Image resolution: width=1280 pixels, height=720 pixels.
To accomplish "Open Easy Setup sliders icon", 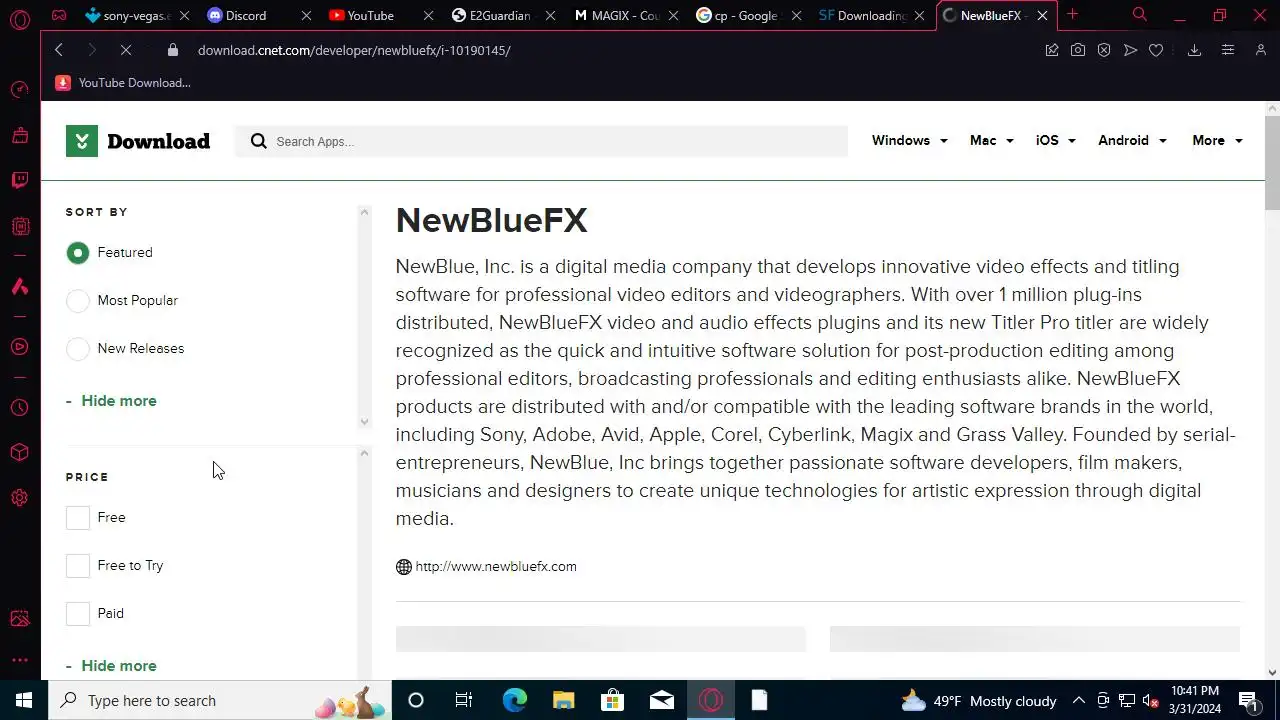I will coord(1228,50).
